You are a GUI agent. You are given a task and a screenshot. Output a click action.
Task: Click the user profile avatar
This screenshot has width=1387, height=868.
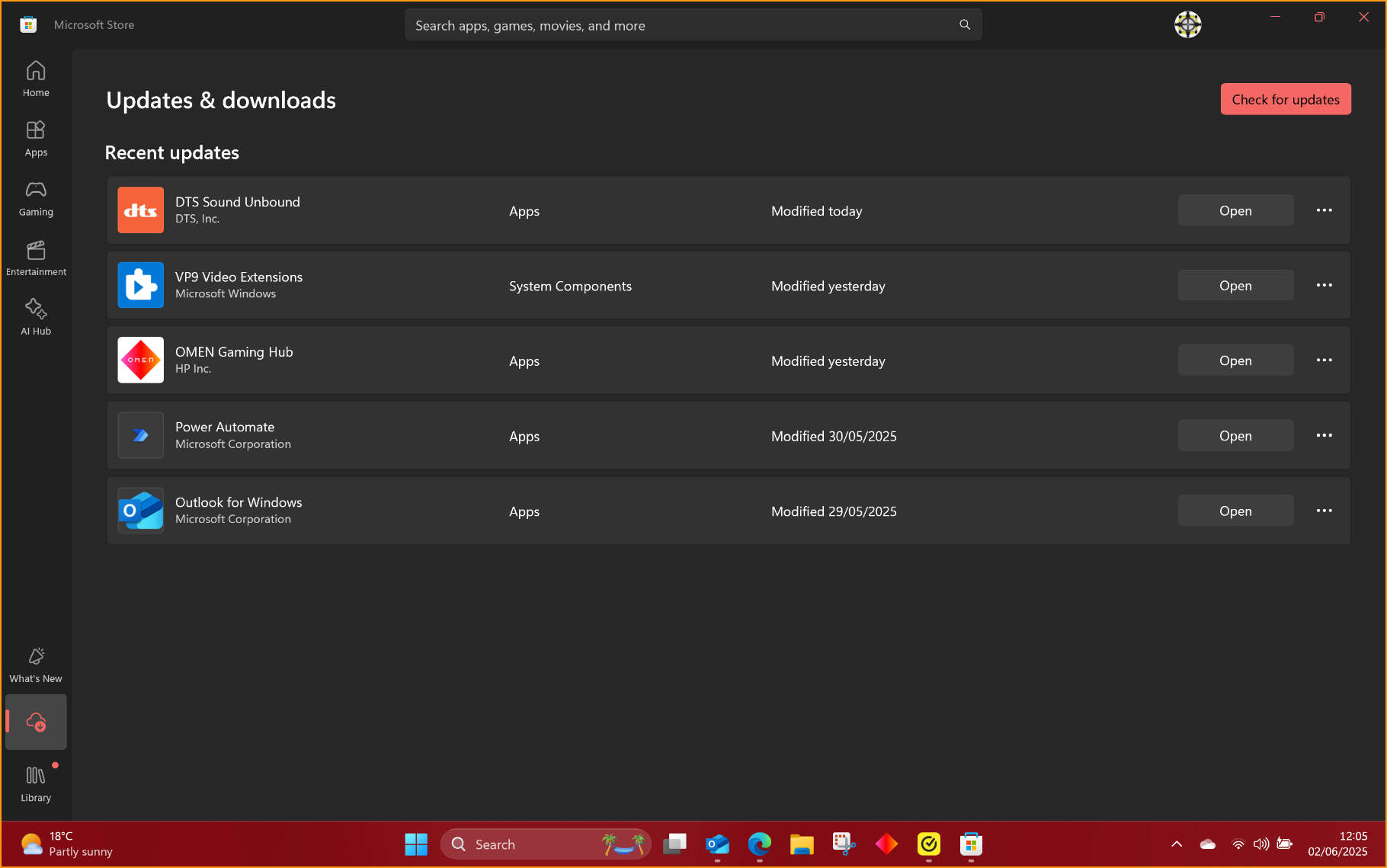click(1187, 24)
